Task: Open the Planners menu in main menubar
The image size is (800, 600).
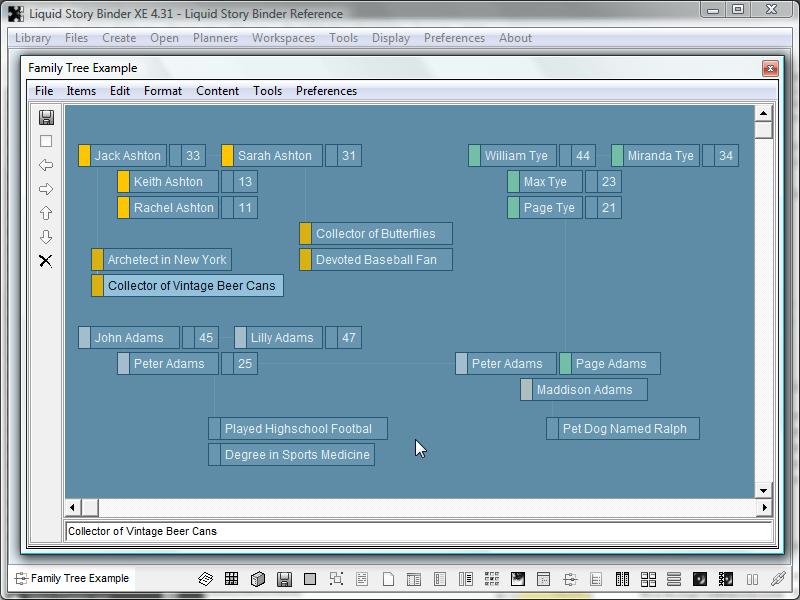Action: 215,38
